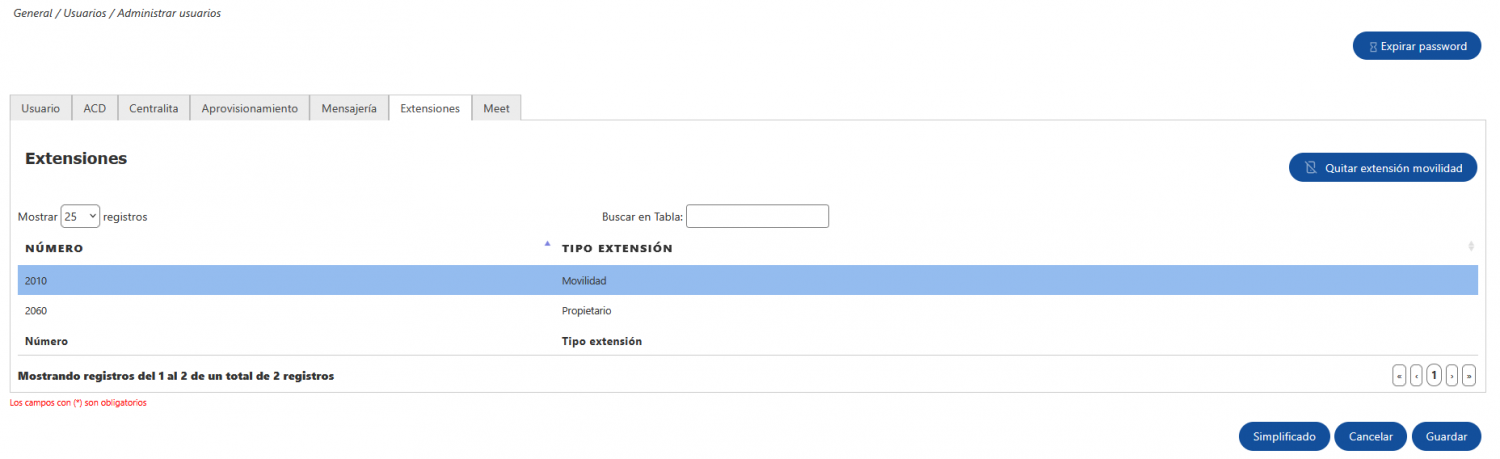The height and width of the screenshot is (459, 1500).
Task: Open the Usuario tab
Action: pos(40,108)
